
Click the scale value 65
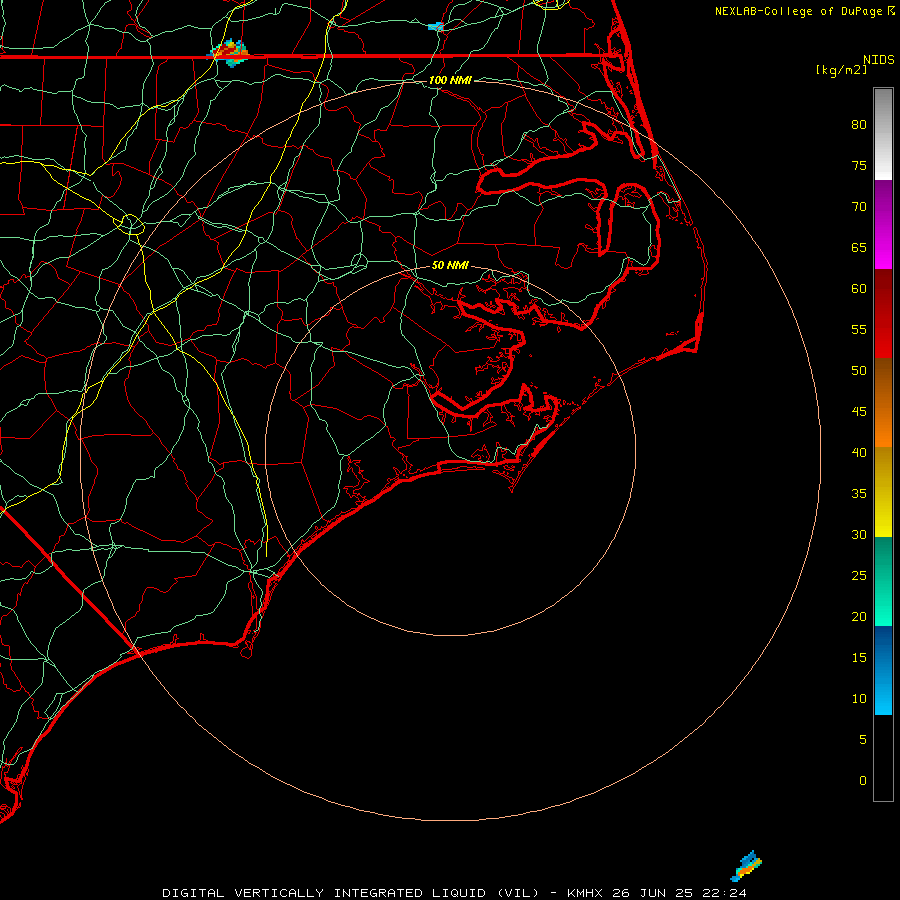(859, 248)
